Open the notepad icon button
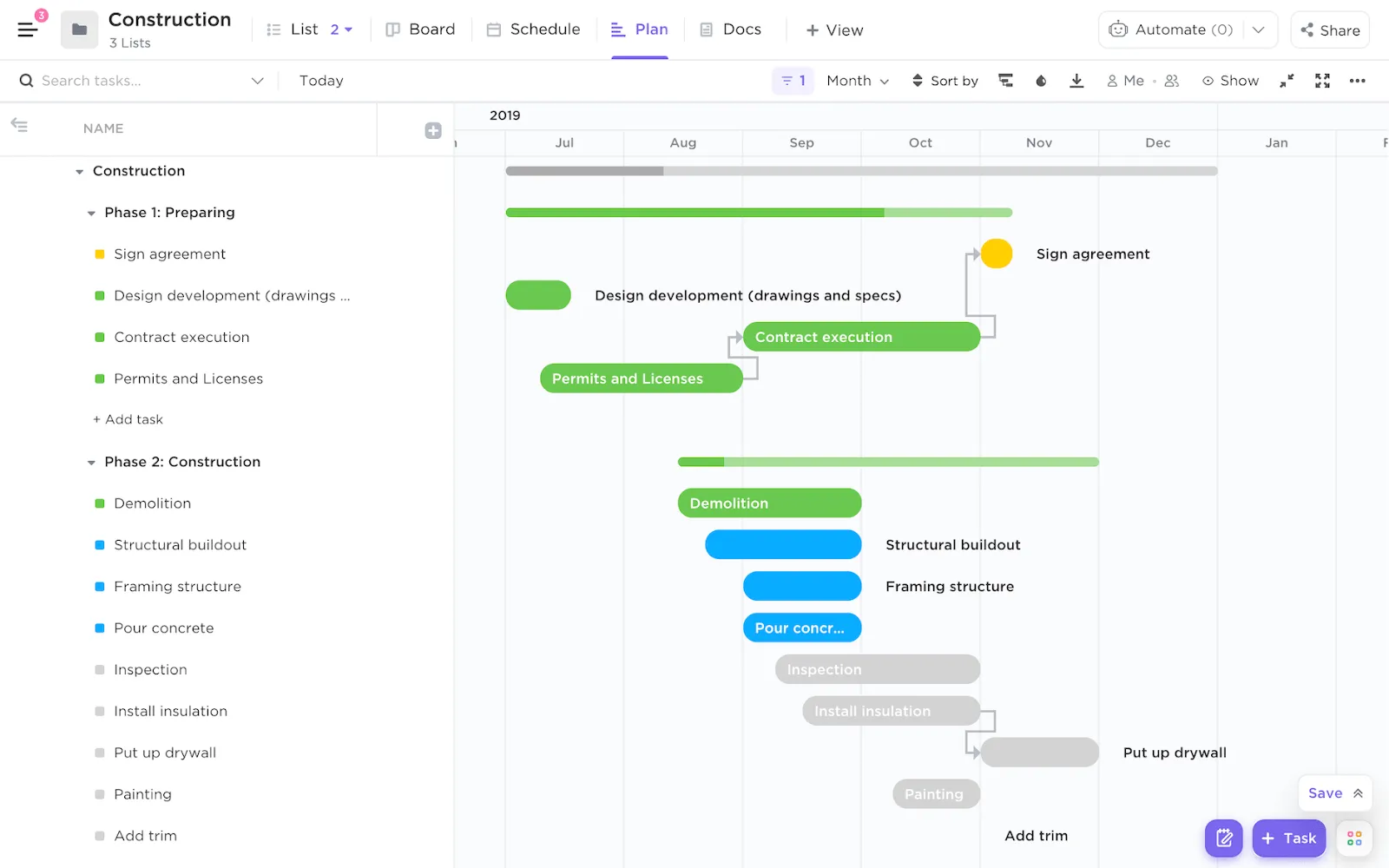 [x=1224, y=838]
